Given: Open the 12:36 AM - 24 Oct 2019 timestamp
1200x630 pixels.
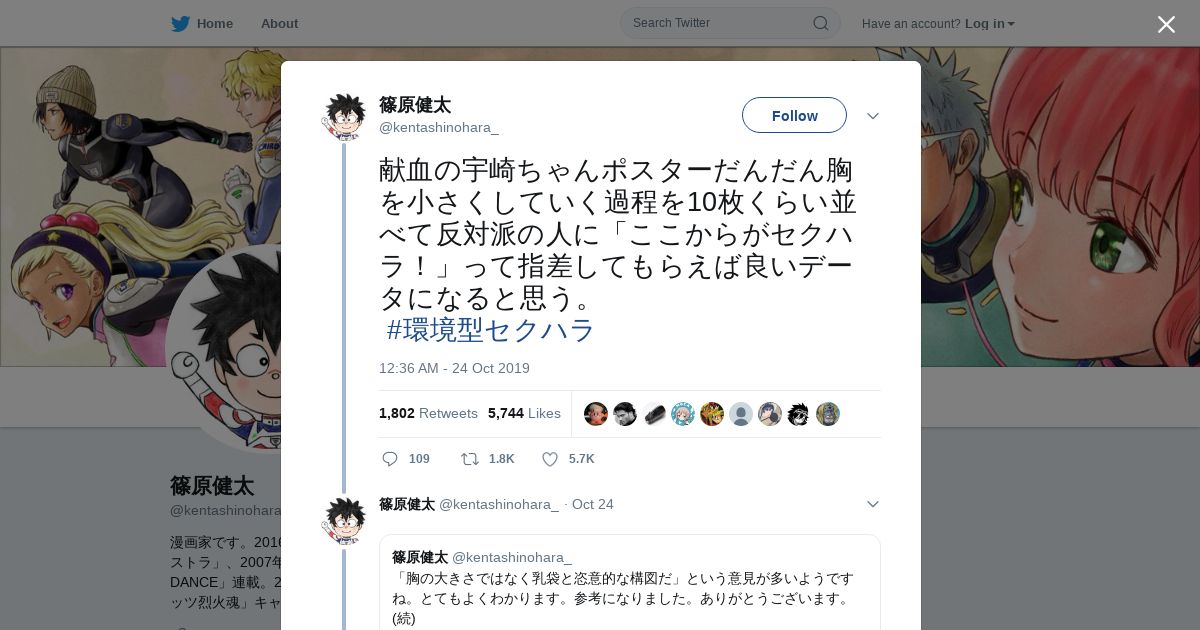Looking at the screenshot, I should [454, 368].
